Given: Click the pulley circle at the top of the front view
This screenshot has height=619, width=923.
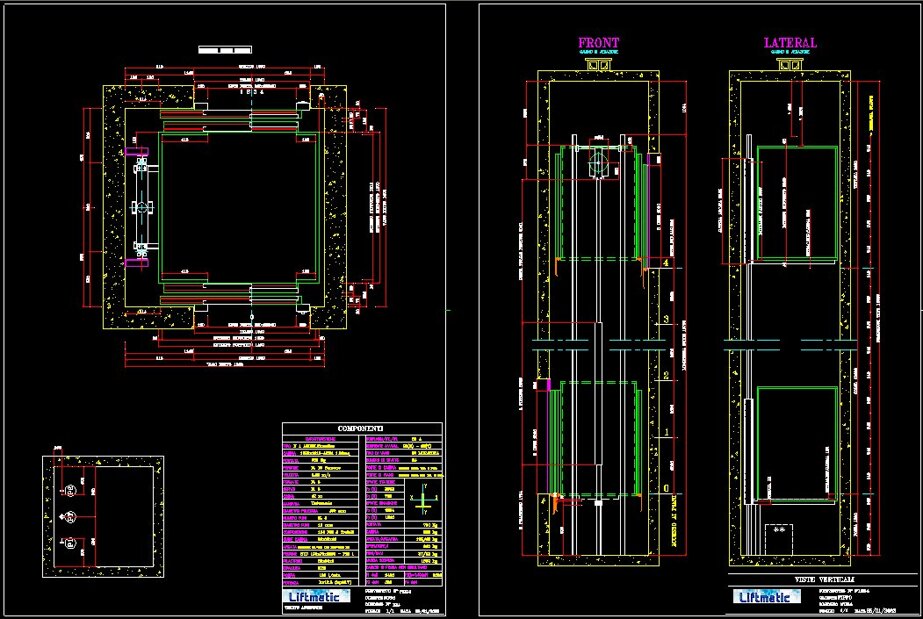Looking at the screenshot, I should click(599, 164).
